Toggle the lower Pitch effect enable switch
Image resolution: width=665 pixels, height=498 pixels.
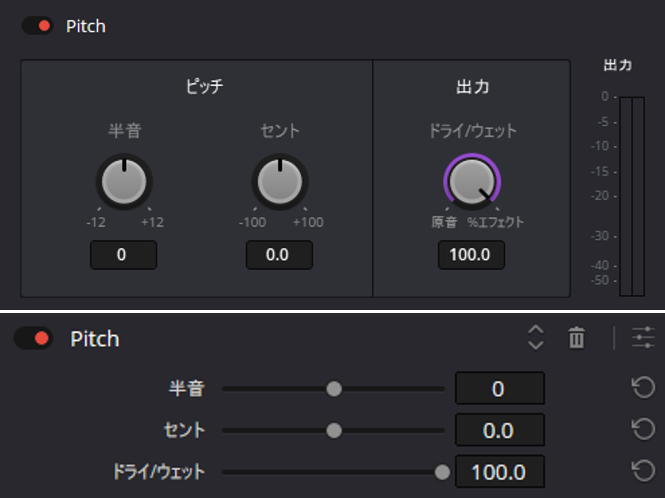coord(34,339)
